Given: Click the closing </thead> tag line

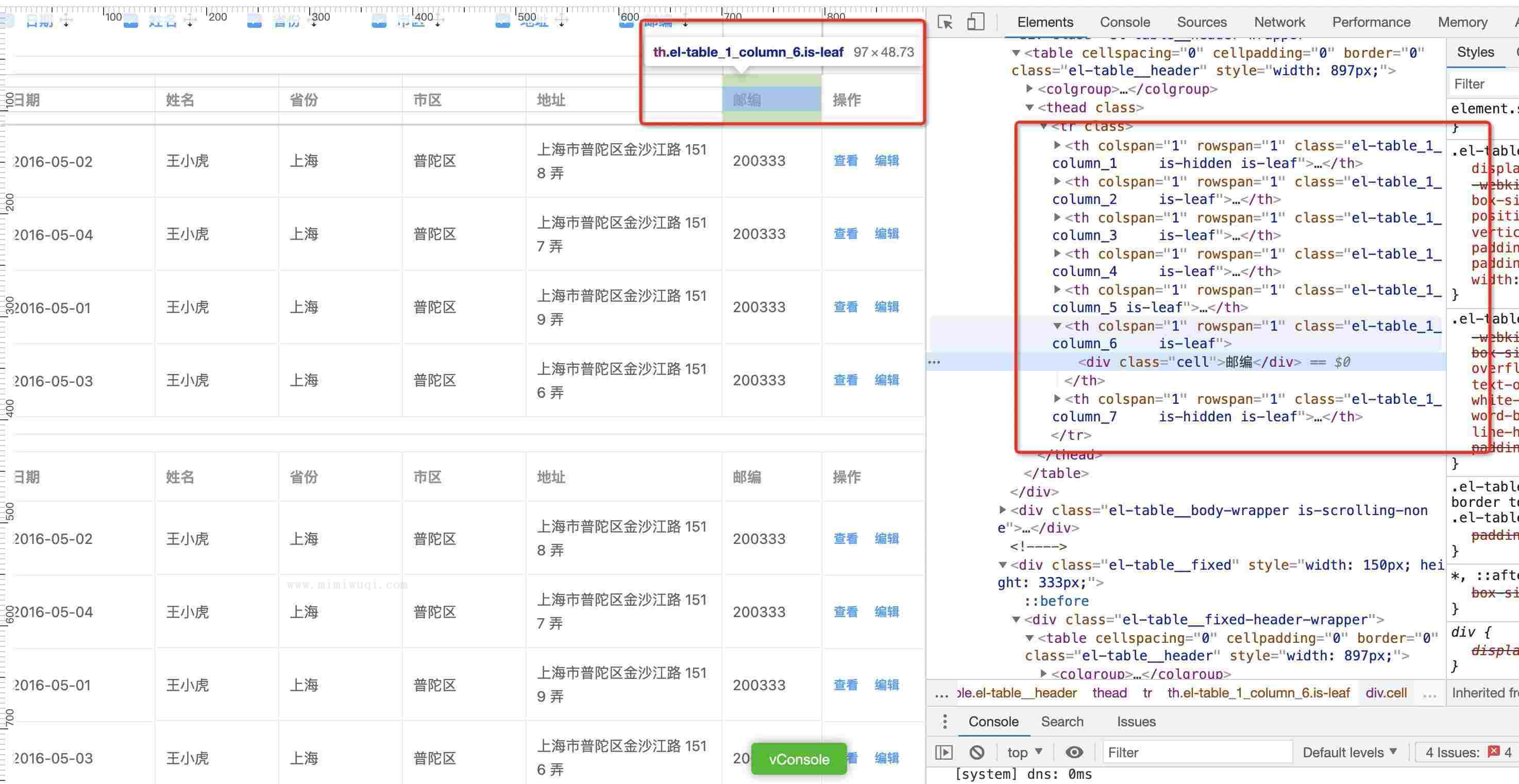Looking at the screenshot, I should (1069, 455).
